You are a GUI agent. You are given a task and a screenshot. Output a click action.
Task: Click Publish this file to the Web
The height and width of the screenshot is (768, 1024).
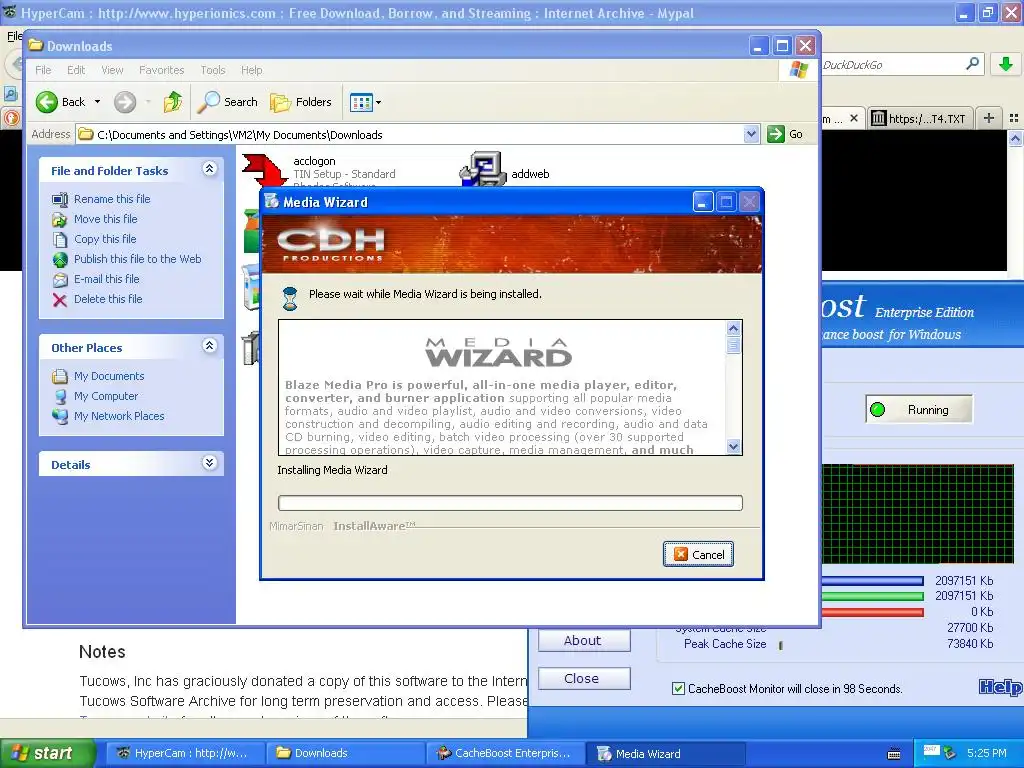coord(137,259)
